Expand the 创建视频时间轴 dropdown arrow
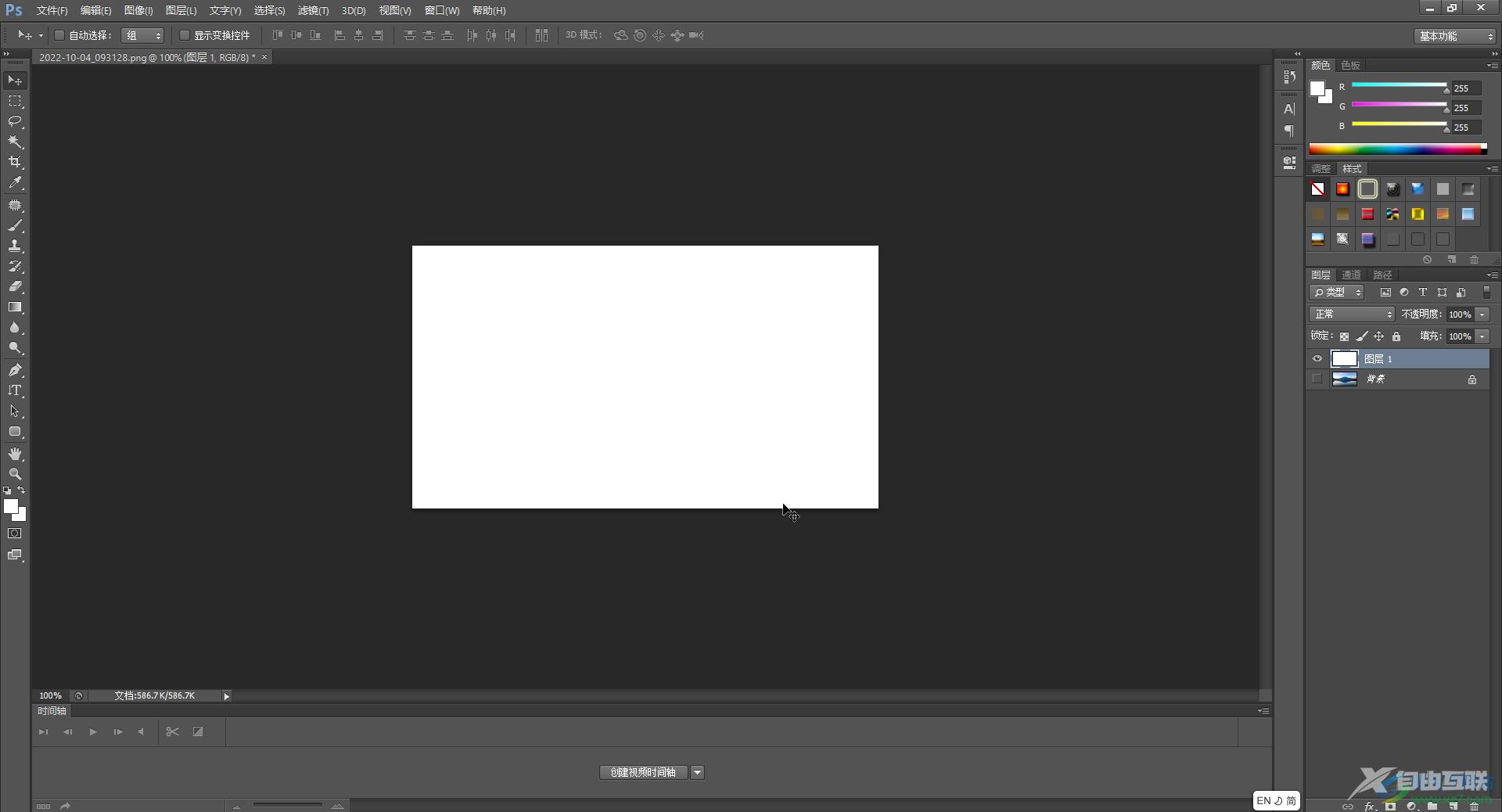Viewport: 1502px width, 812px height. click(697, 773)
